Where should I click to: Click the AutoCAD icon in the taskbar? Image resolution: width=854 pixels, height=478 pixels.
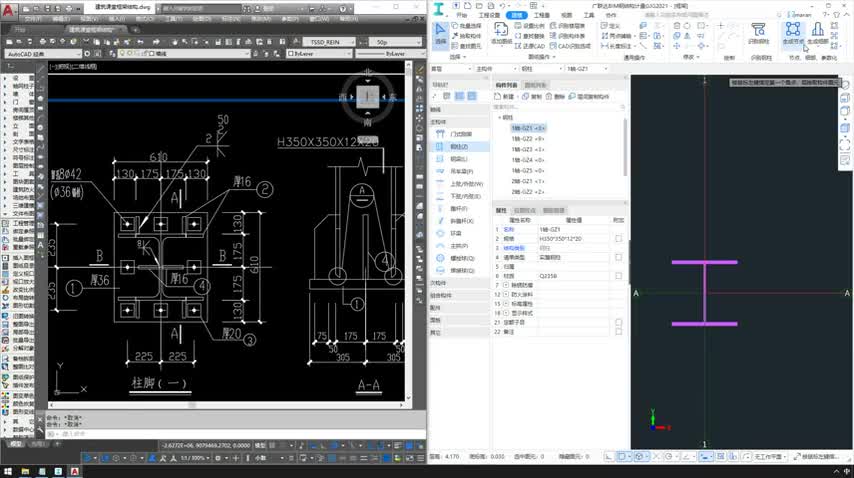[75, 471]
